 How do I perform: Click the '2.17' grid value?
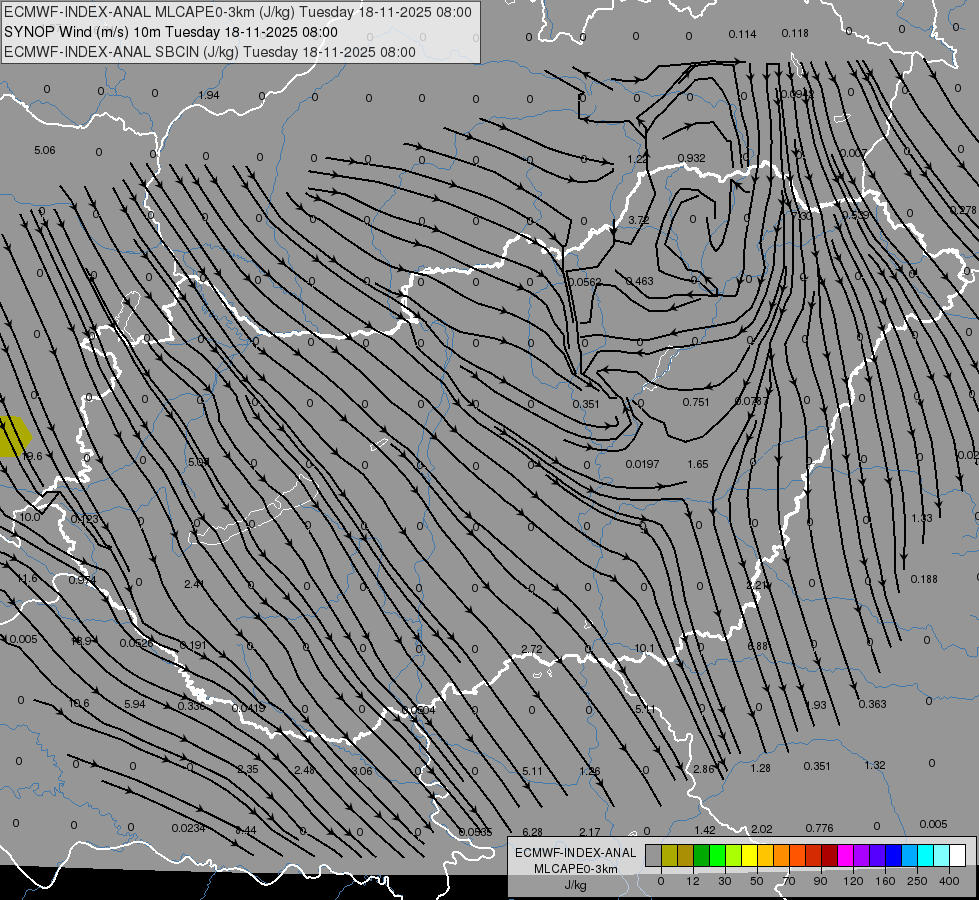tap(589, 832)
